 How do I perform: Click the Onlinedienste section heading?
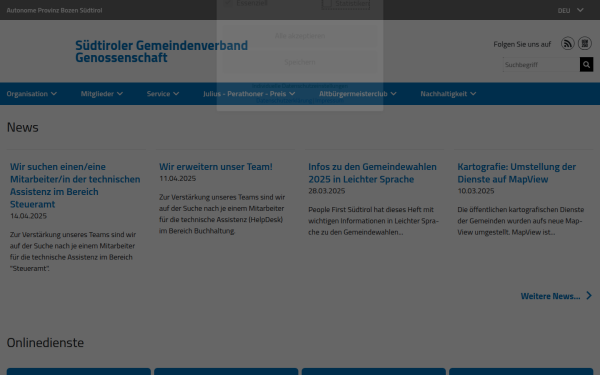(x=45, y=342)
